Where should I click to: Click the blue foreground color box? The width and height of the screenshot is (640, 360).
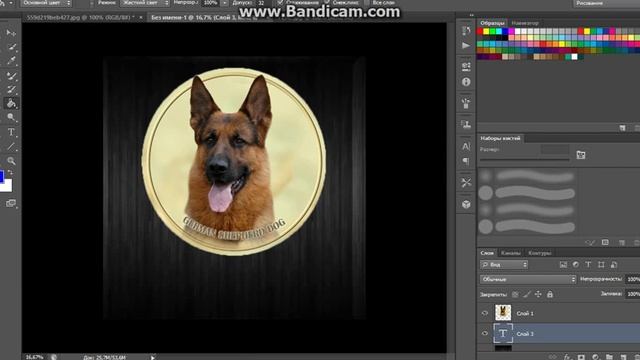[1, 176]
